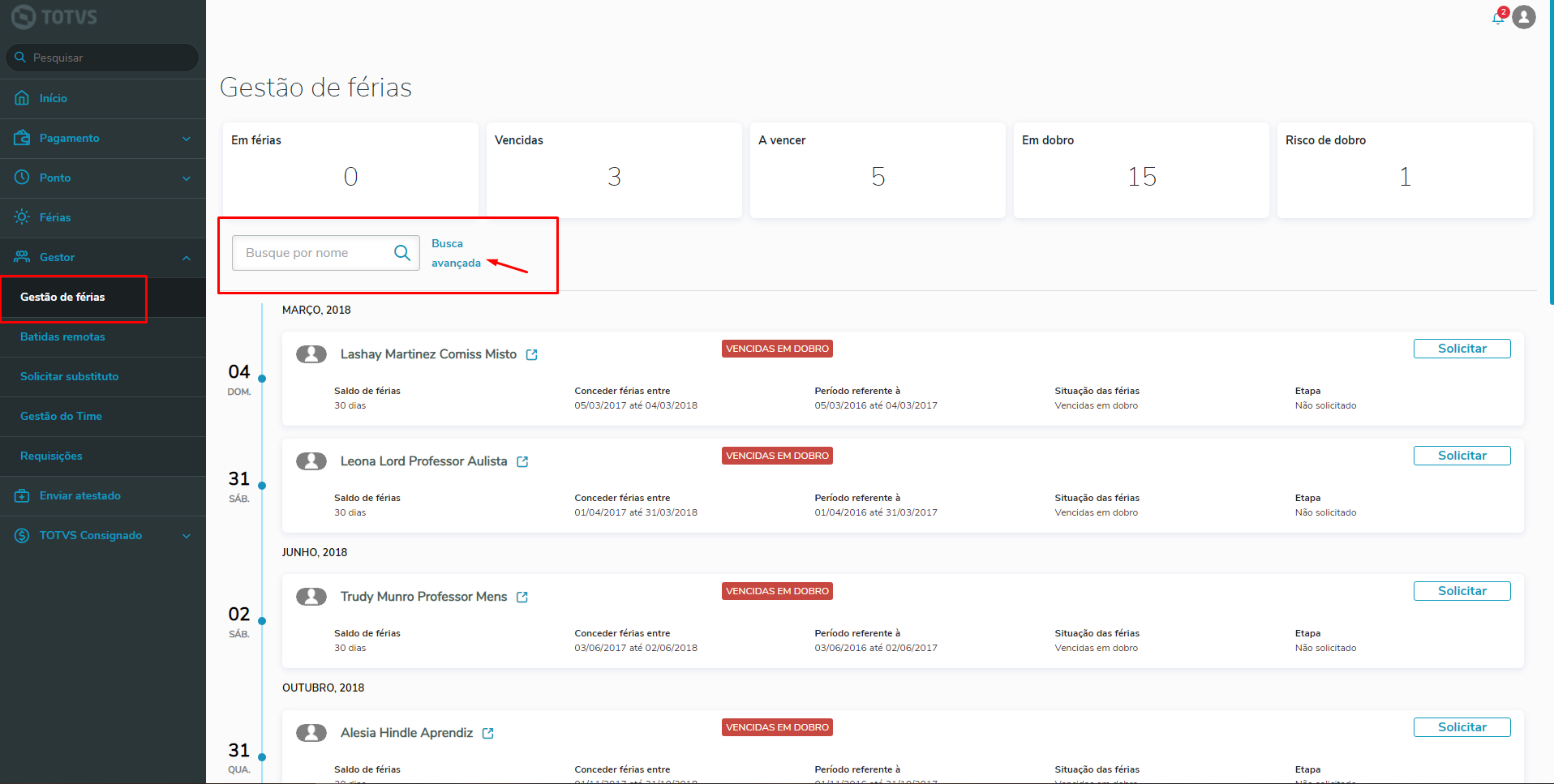Viewport: 1554px width, 784px height.
Task: Click VENCIDAS EM DOBRO badge for Leona
Action: point(777,456)
